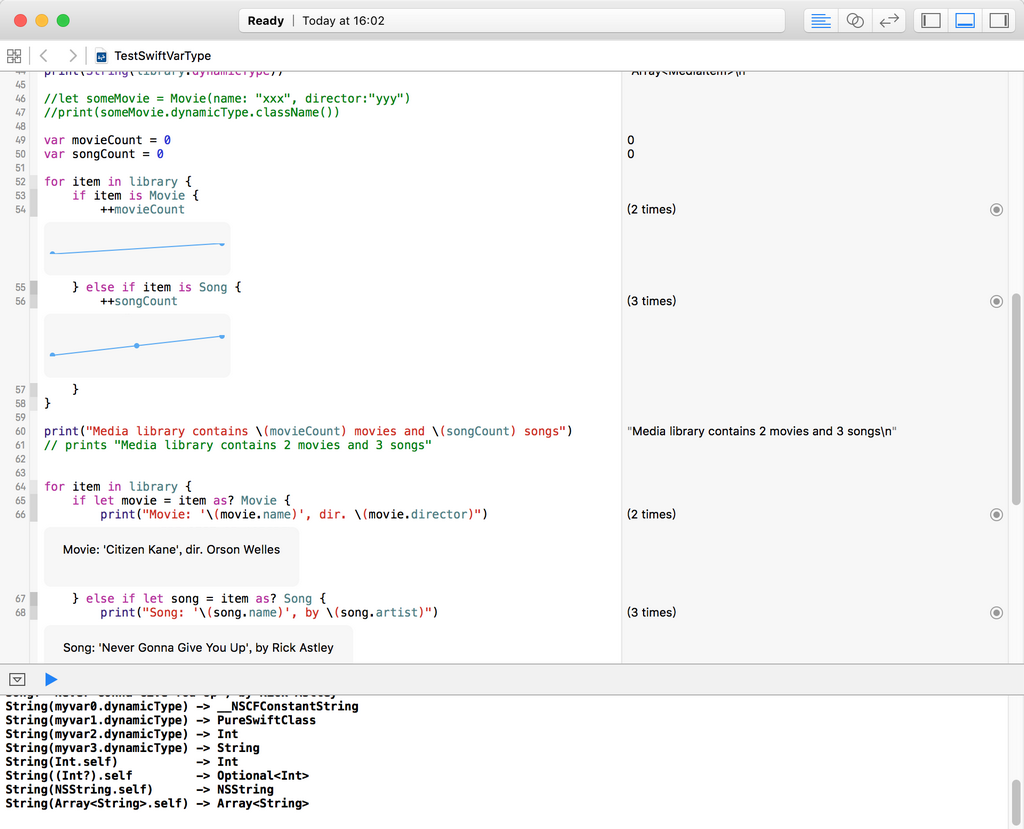This screenshot has width=1024, height=829.
Task: Select the songCount inline graph
Action: point(137,346)
